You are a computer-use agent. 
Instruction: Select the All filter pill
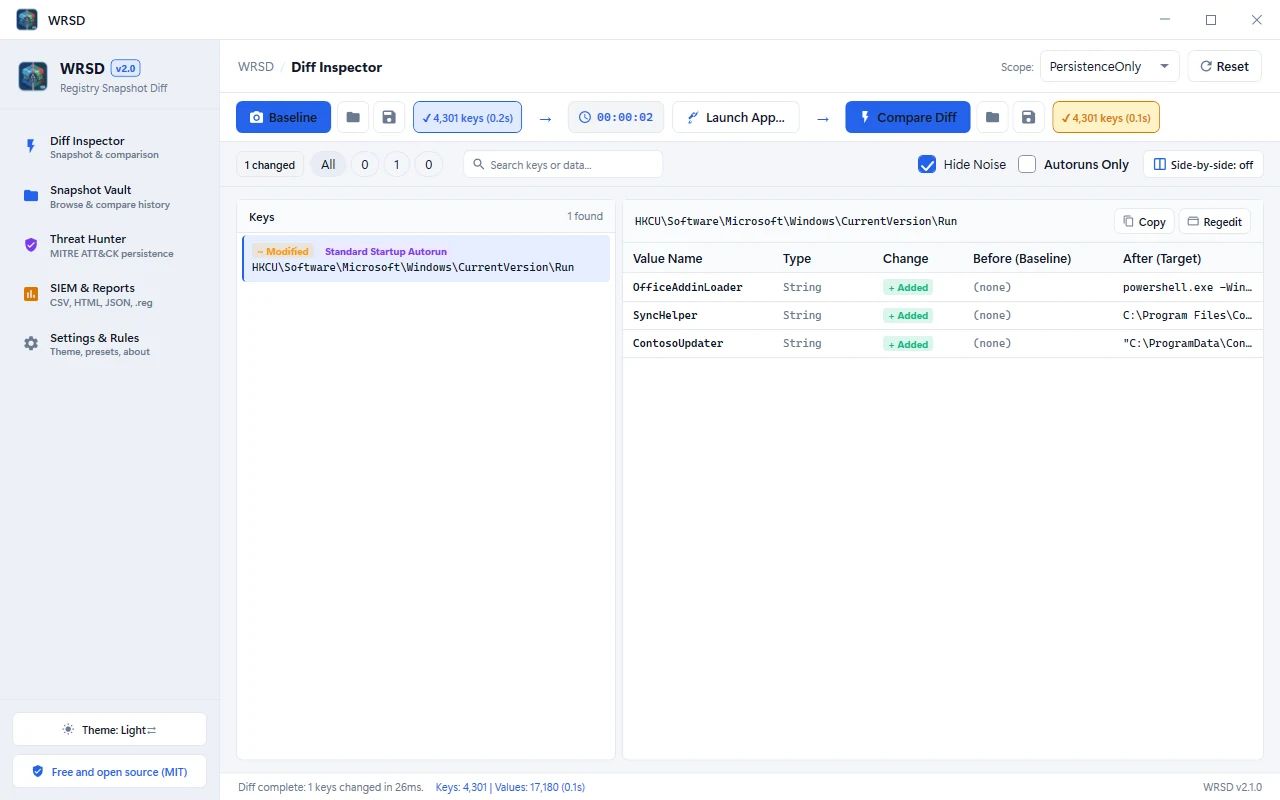[x=328, y=164]
